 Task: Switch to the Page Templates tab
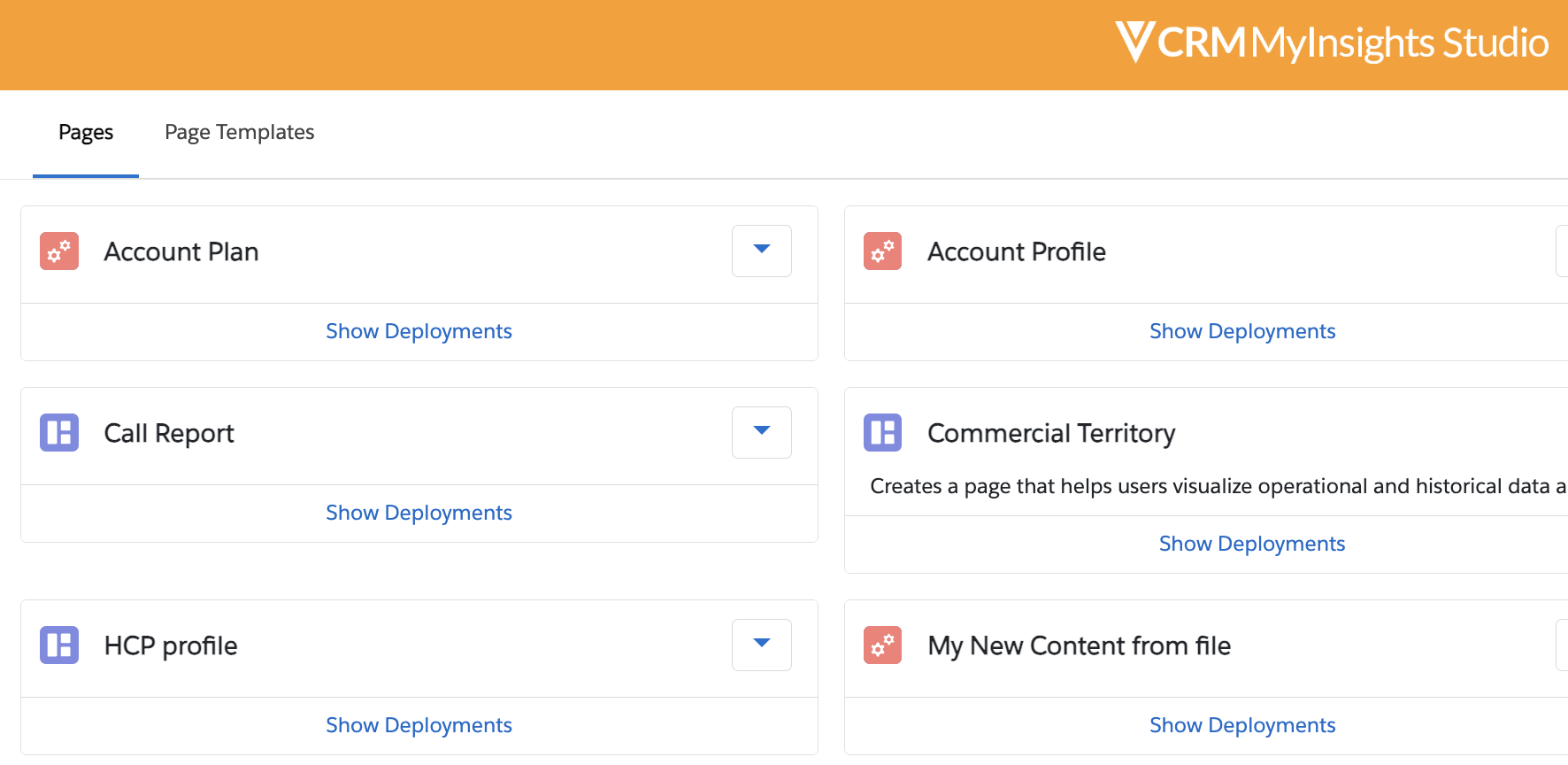point(239,133)
